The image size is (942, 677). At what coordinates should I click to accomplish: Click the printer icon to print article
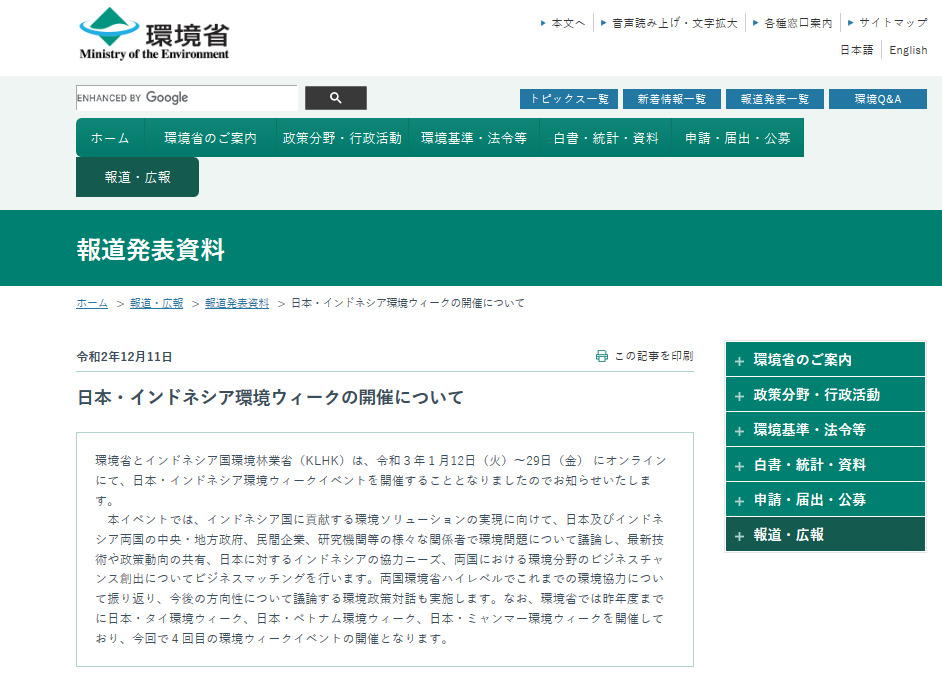click(602, 356)
